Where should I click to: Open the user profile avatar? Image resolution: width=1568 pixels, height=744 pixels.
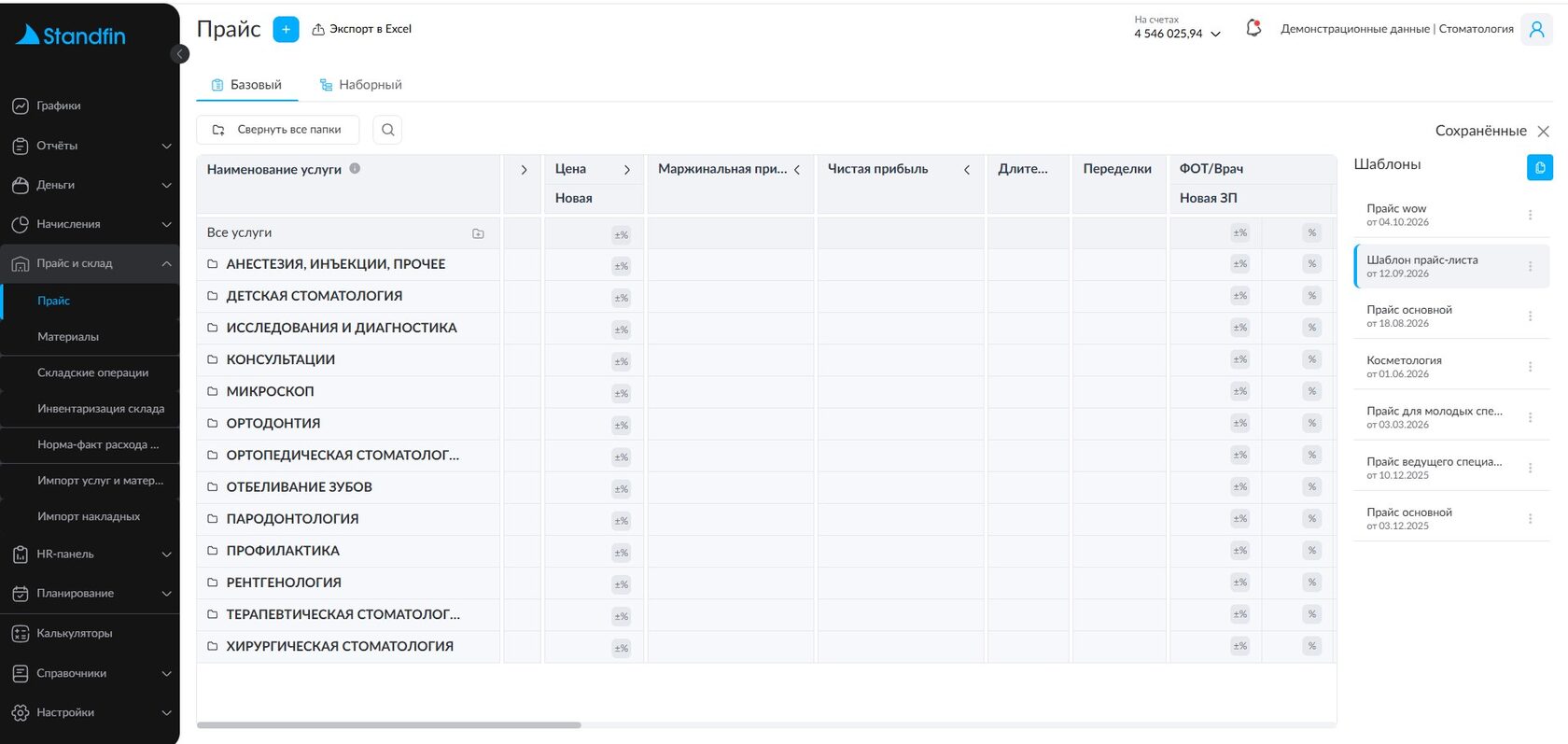(x=1535, y=29)
